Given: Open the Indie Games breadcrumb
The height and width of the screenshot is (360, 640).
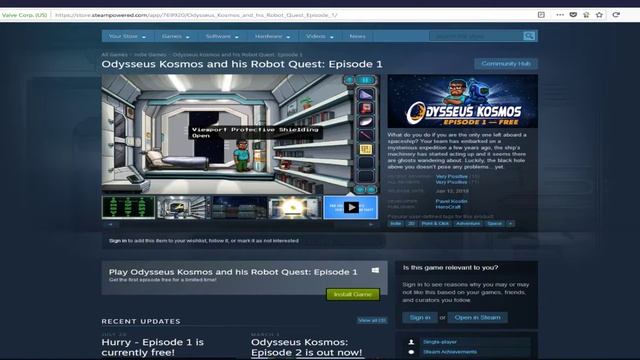Looking at the screenshot, I should [150, 54].
